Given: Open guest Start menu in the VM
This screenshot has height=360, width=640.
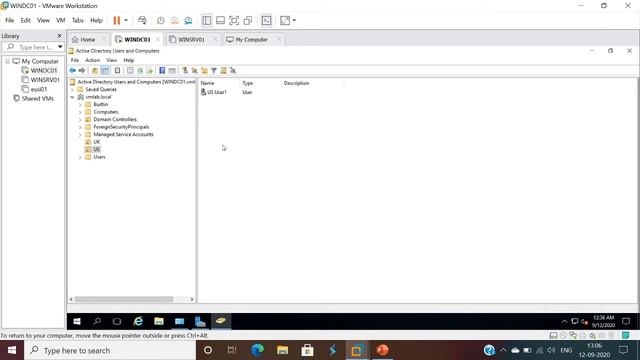Looking at the screenshot, I should [77, 322].
